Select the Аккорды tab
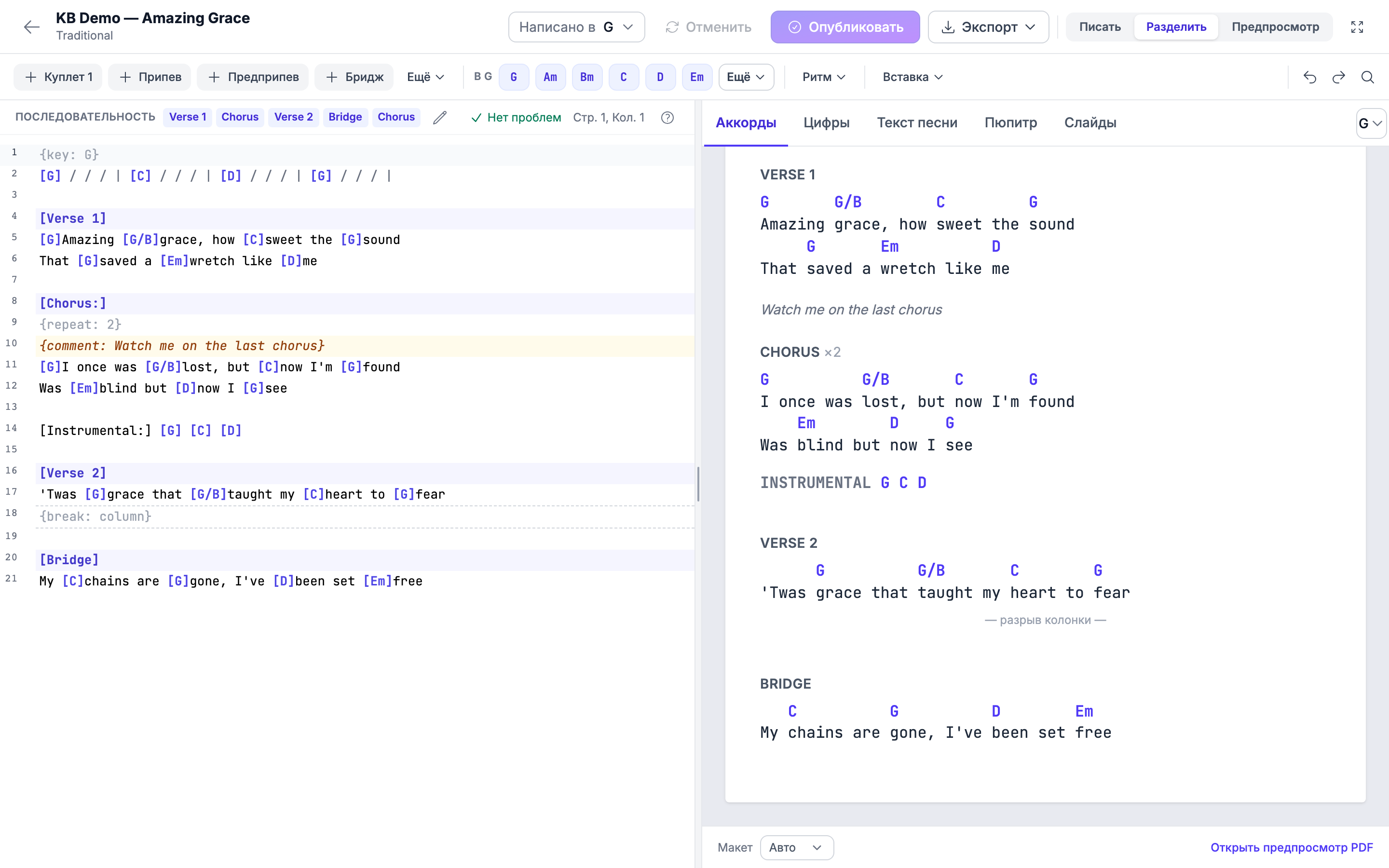The image size is (1389, 868). pos(746,123)
